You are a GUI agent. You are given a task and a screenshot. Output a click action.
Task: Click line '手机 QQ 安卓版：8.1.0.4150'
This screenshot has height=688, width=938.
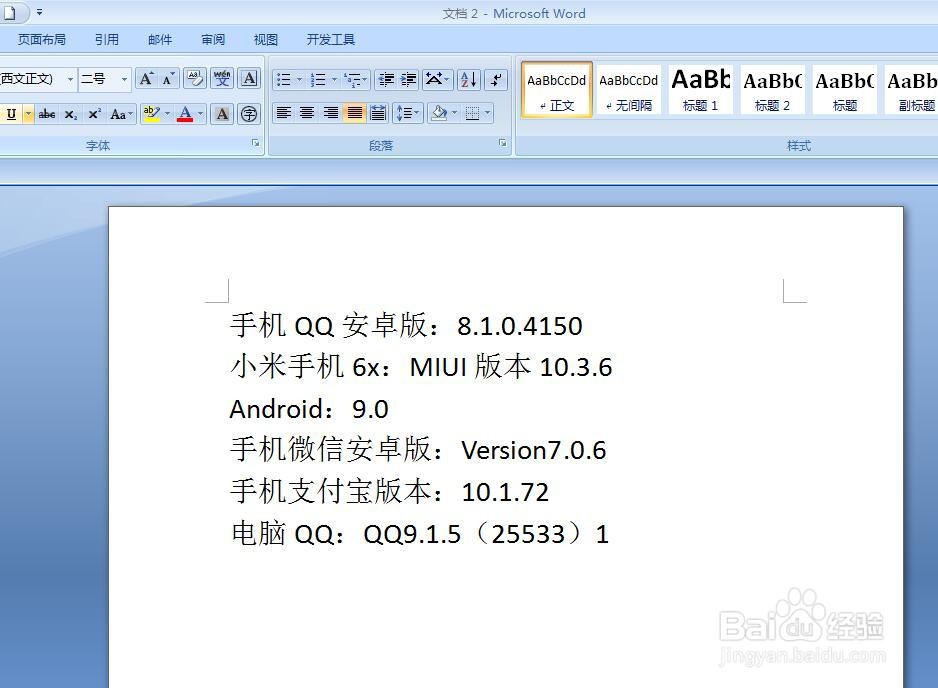point(406,325)
